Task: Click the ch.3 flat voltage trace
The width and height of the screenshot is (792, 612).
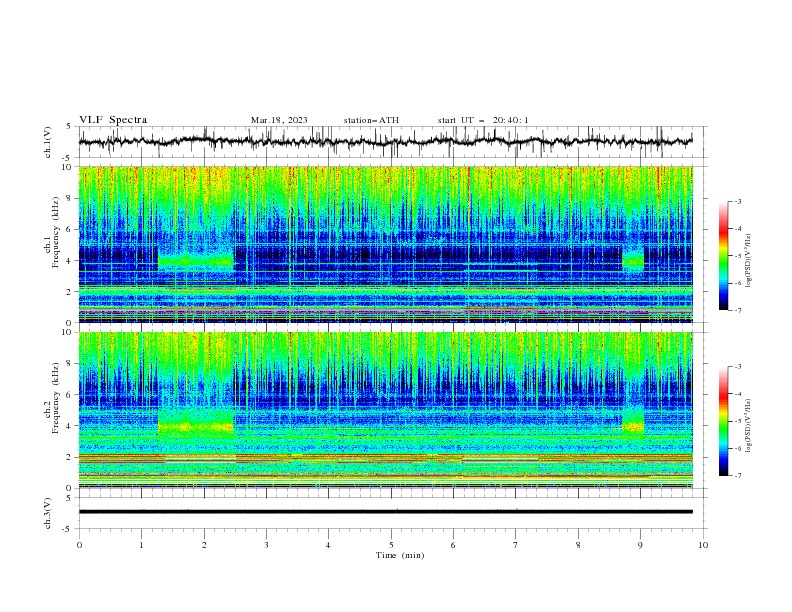Action: point(385,512)
